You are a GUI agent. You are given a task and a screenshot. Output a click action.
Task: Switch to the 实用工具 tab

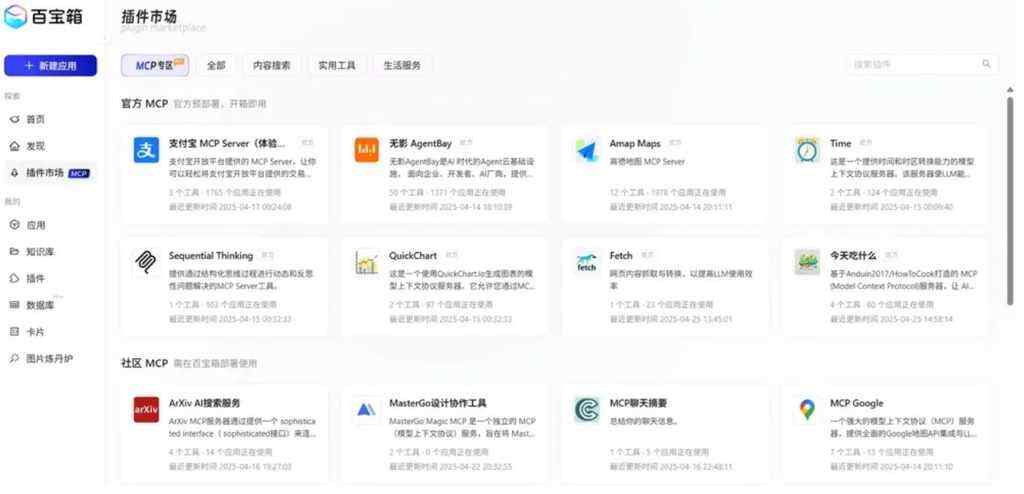pyautogui.click(x=337, y=65)
